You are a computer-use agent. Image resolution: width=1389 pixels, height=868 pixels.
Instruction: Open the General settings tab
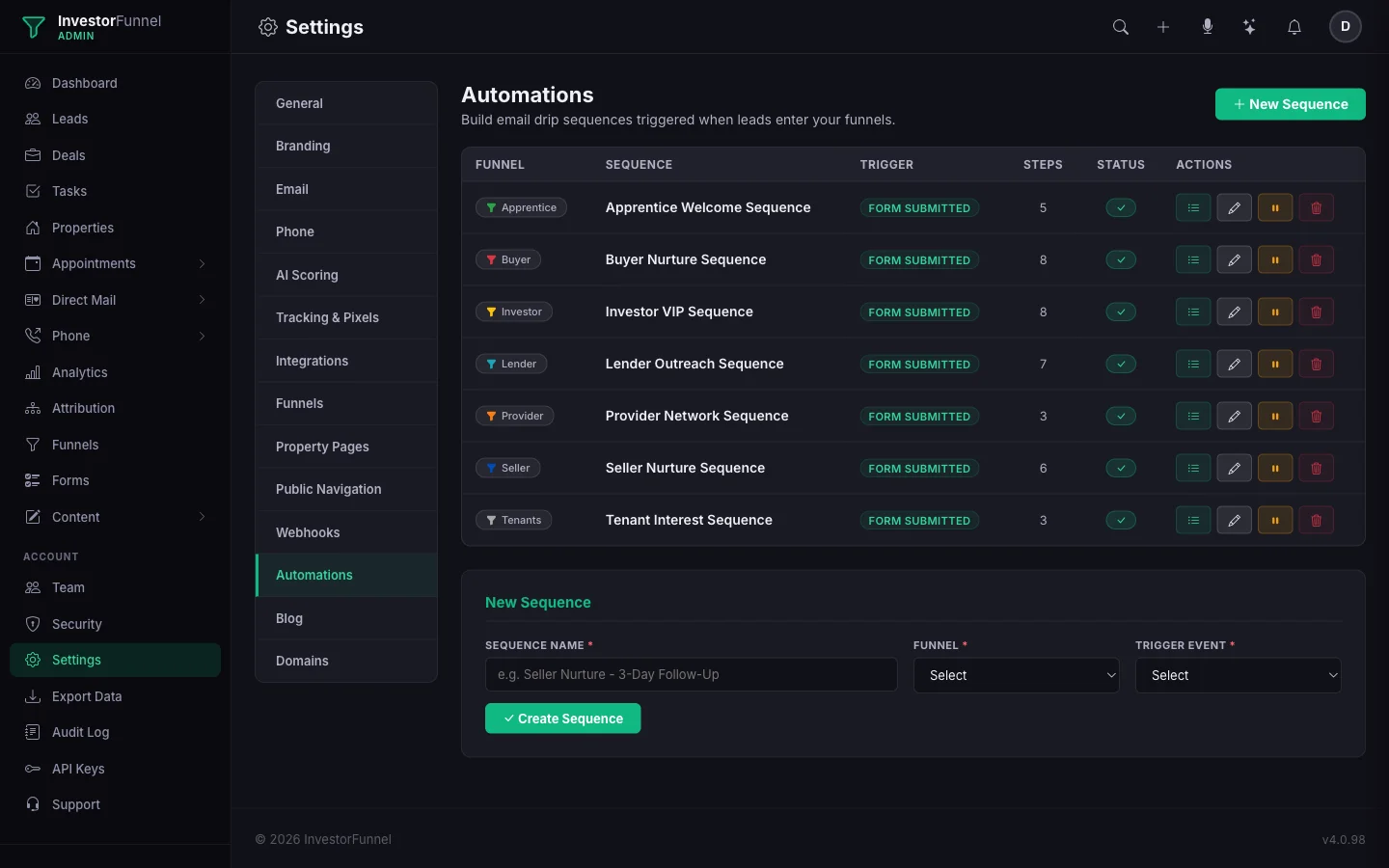[x=346, y=103]
